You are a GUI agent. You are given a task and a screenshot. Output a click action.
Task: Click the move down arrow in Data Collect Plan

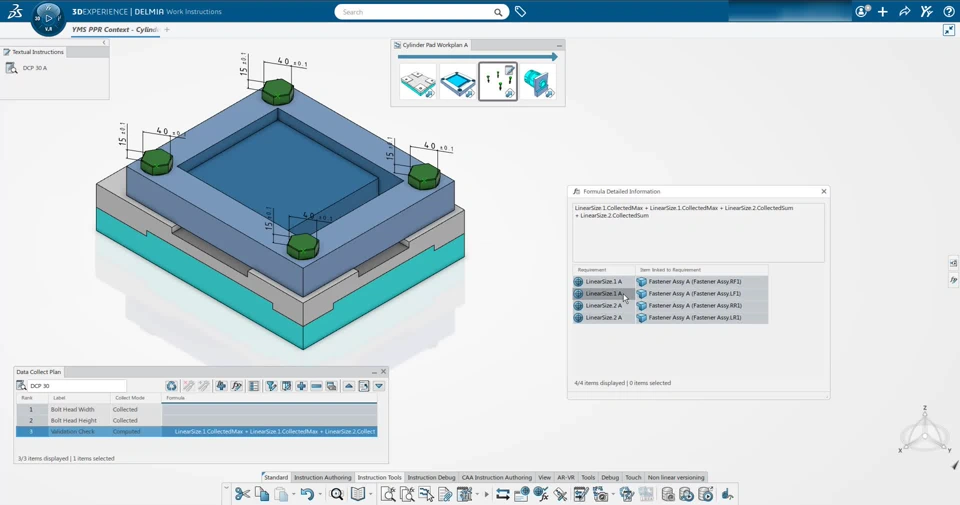coord(379,386)
